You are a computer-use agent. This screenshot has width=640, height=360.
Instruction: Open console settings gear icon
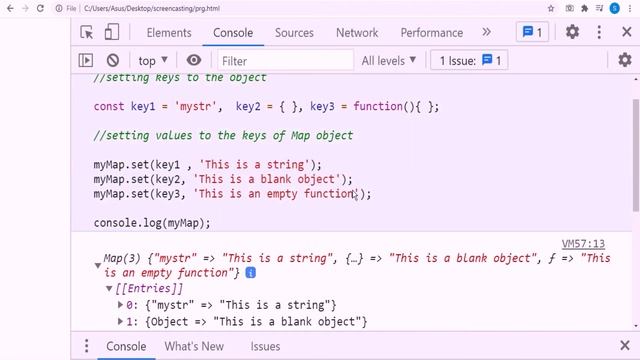624,60
